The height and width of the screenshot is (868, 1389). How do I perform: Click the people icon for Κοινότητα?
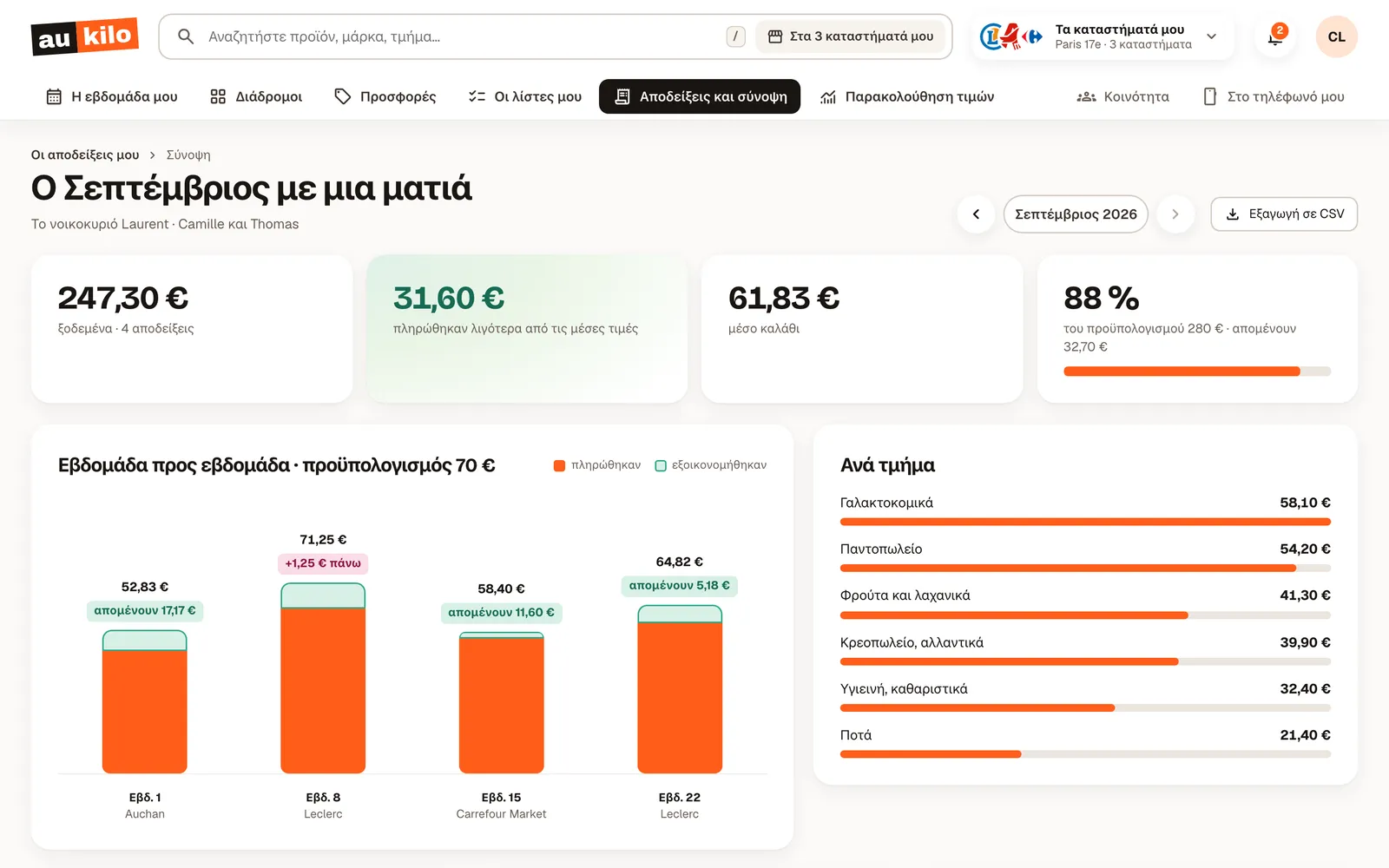[x=1086, y=96]
